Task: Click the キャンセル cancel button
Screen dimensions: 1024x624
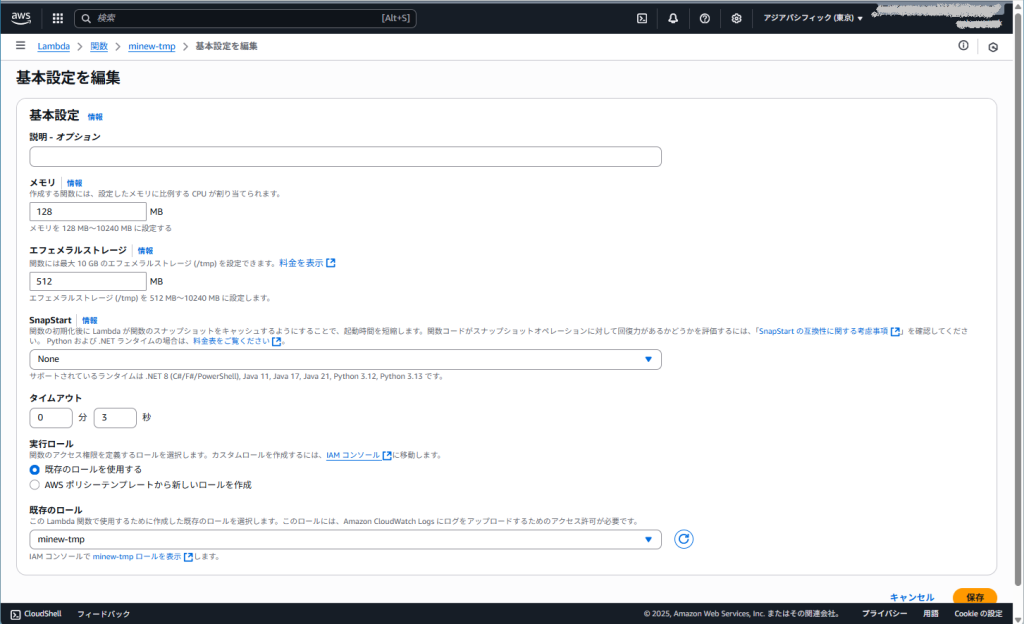Action: pyautogui.click(x=911, y=597)
